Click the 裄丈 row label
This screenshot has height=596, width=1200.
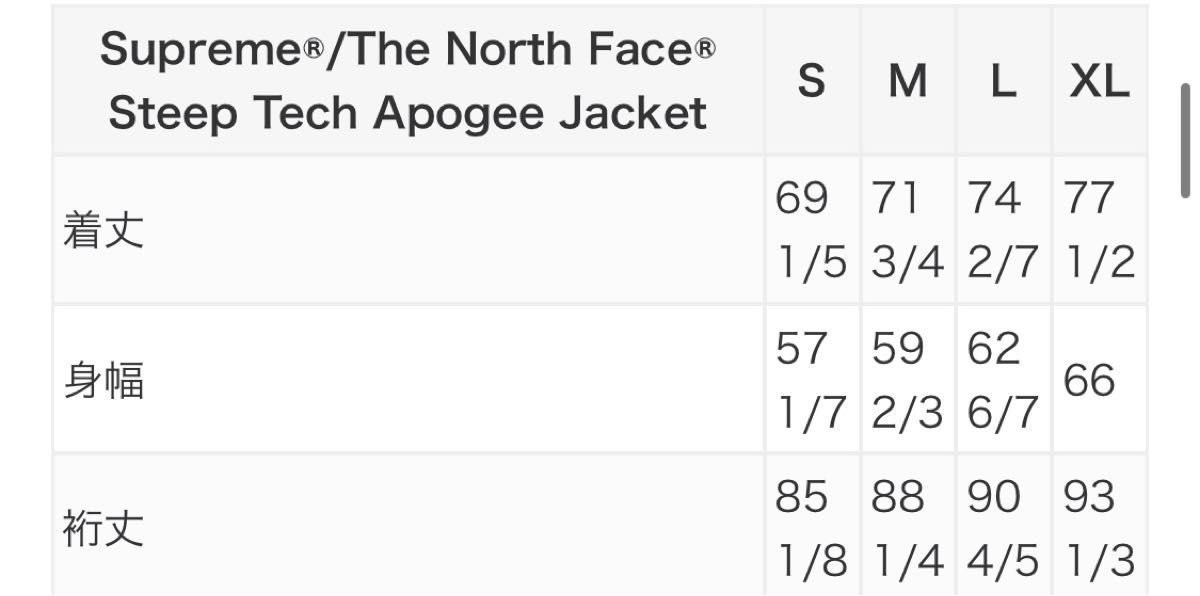click(x=104, y=529)
